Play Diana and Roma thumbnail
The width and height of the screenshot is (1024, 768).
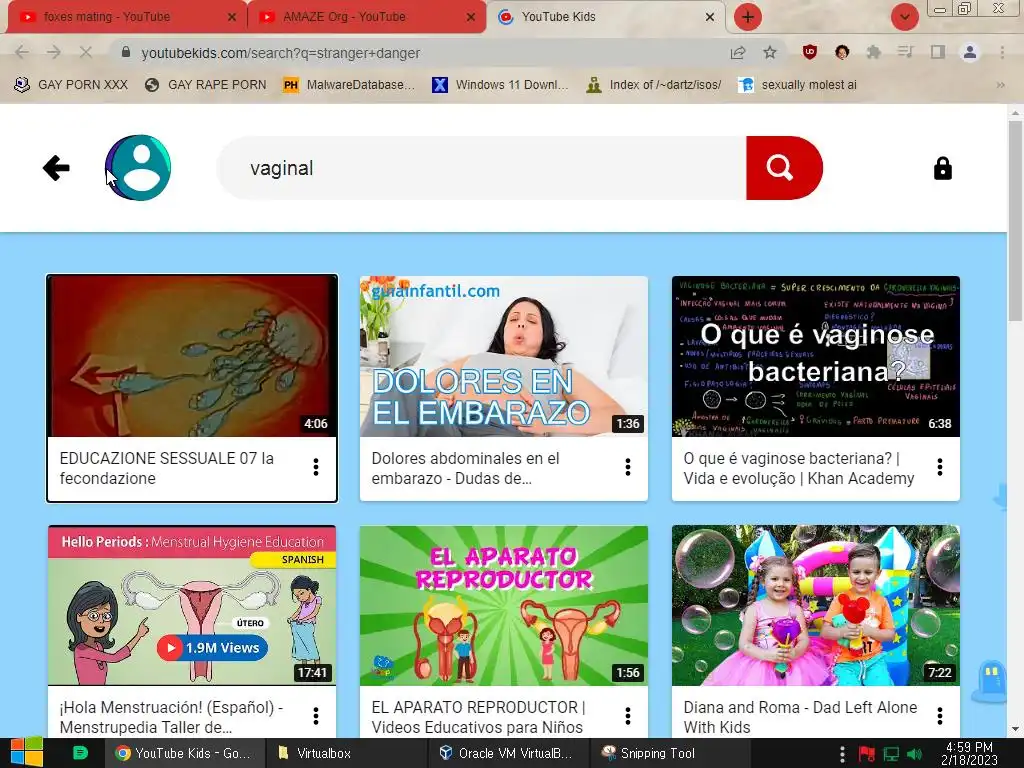pos(816,605)
